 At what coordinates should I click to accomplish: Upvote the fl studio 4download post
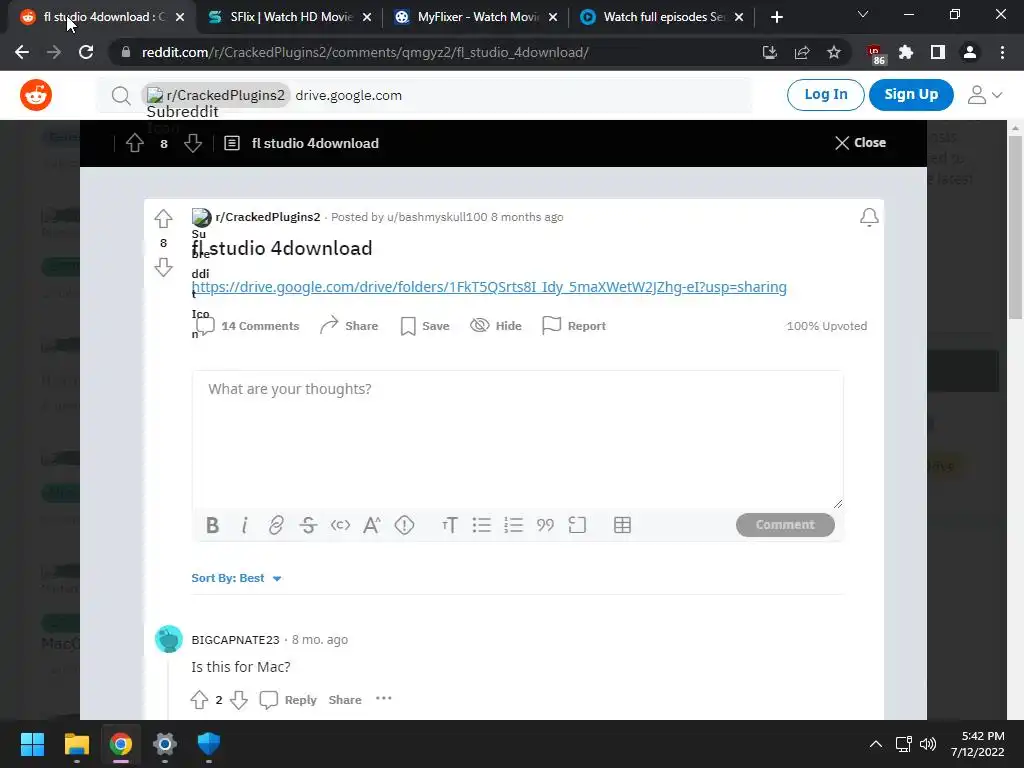(163, 219)
